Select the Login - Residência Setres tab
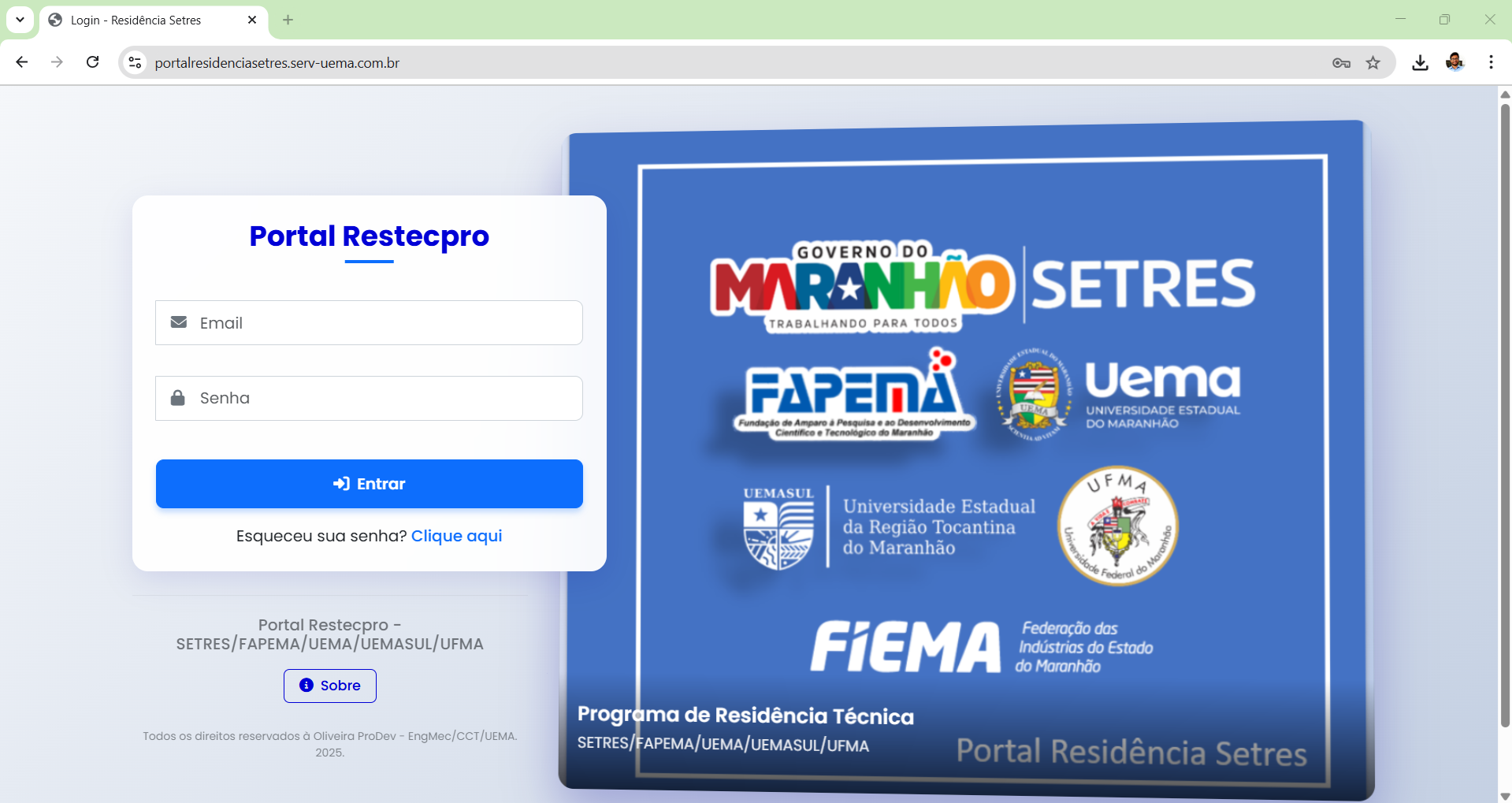Image resolution: width=1512 pixels, height=803 pixels. pyautogui.click(x=136, y=20)
